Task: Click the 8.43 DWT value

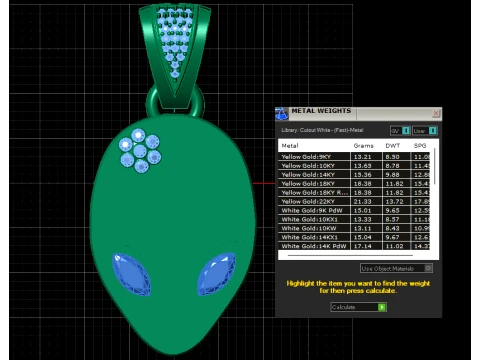Action: click(x=392, y=229)
